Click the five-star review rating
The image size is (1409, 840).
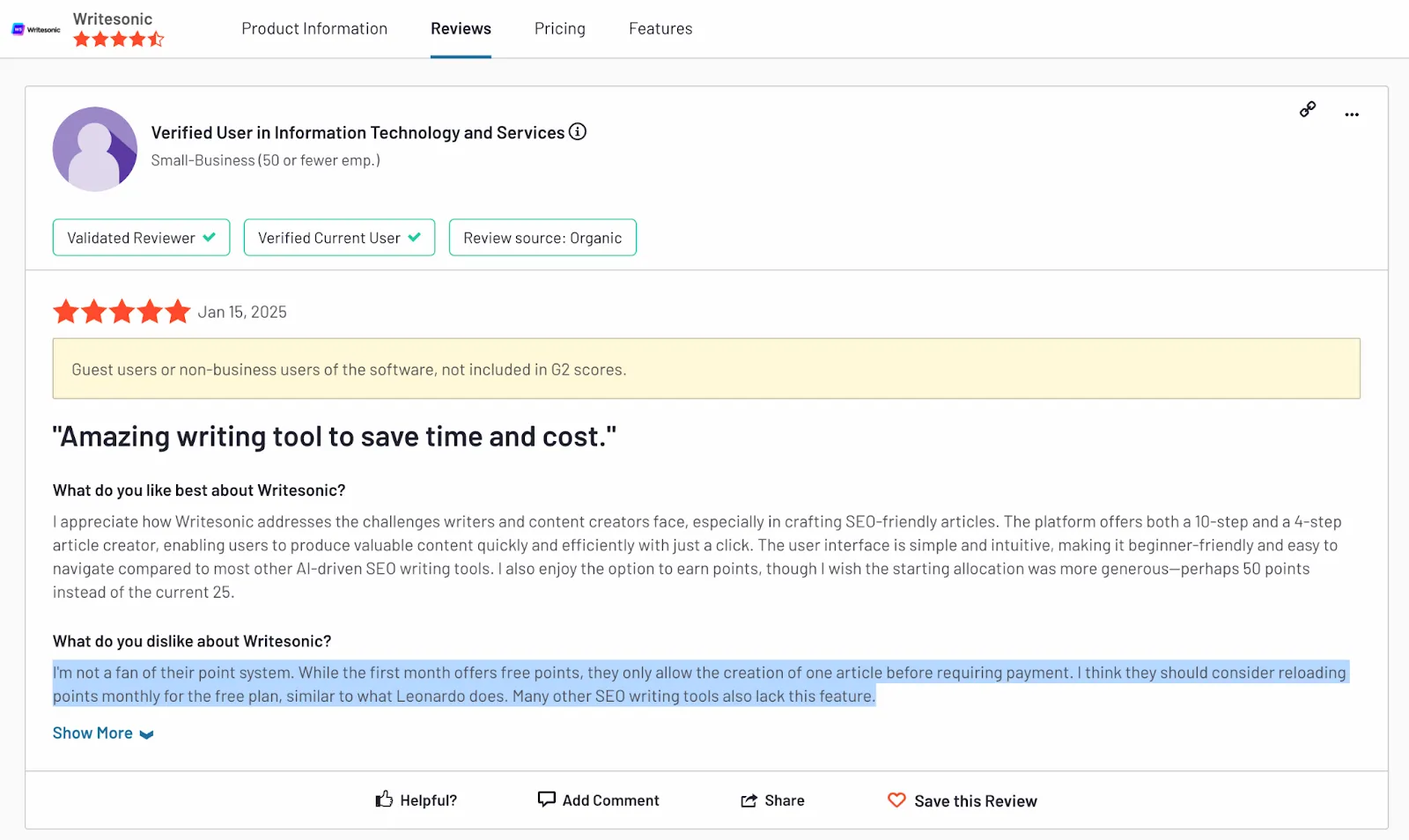[122, 311]
